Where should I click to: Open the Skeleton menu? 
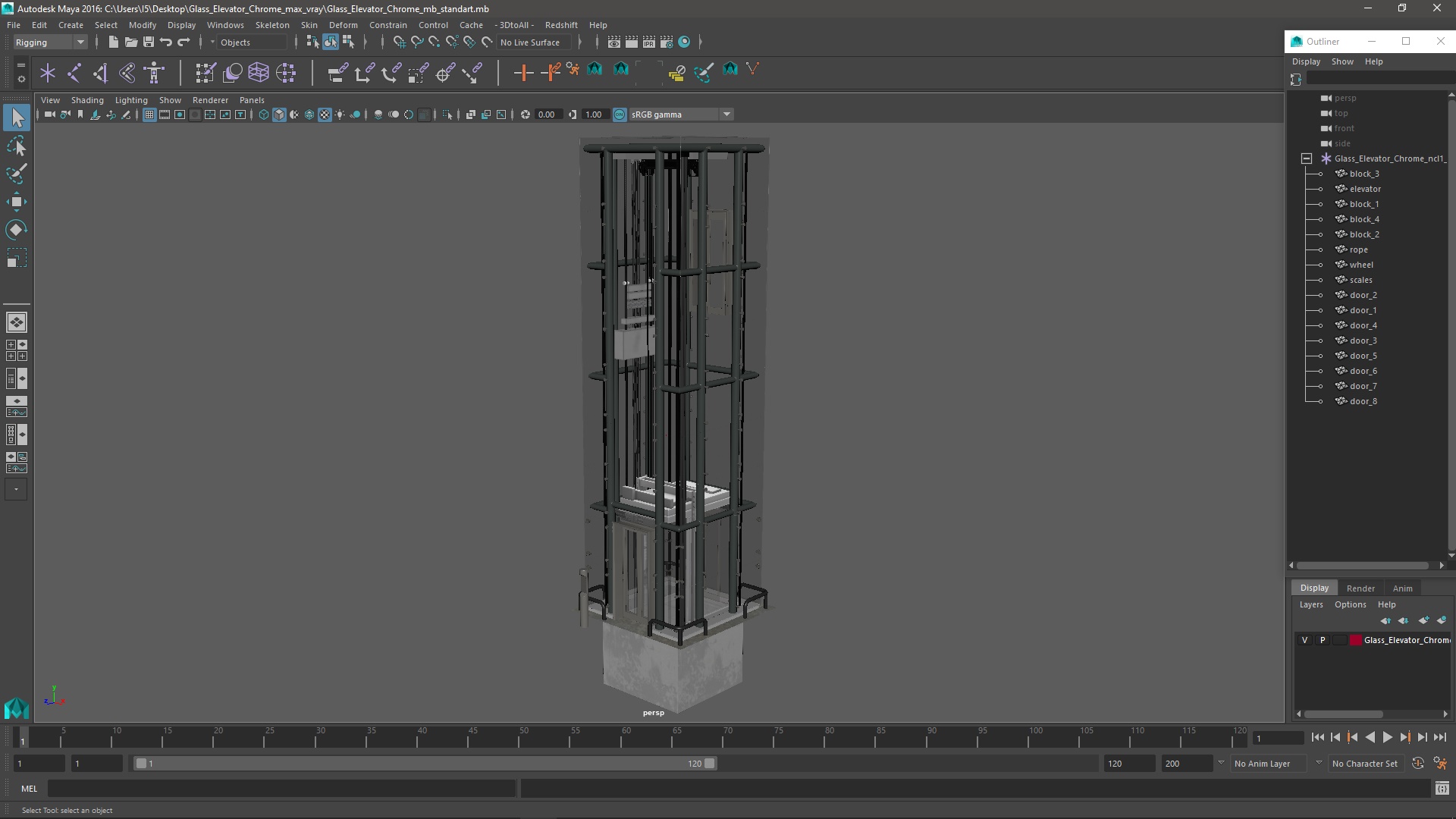coord(272,25)
